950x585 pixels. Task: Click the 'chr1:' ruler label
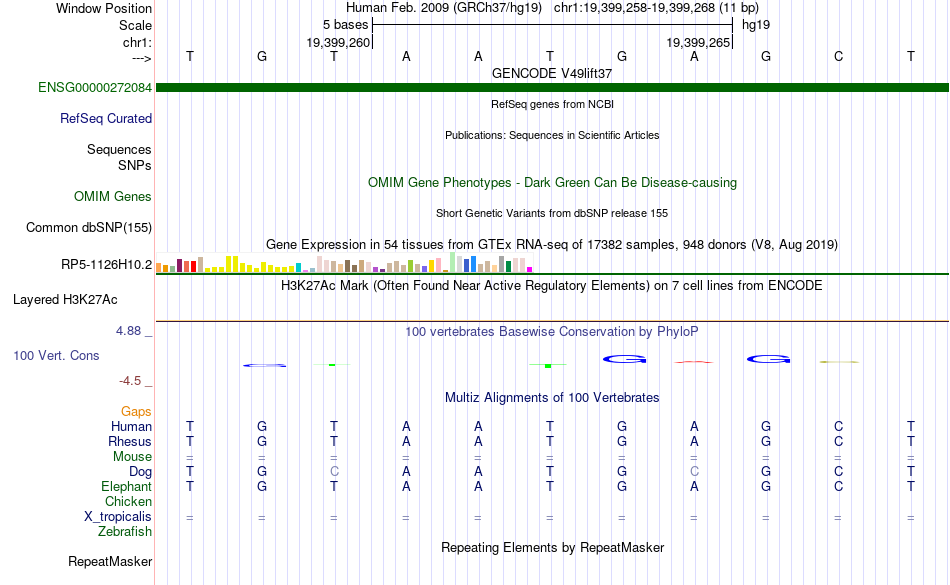(x=138, y=42)
